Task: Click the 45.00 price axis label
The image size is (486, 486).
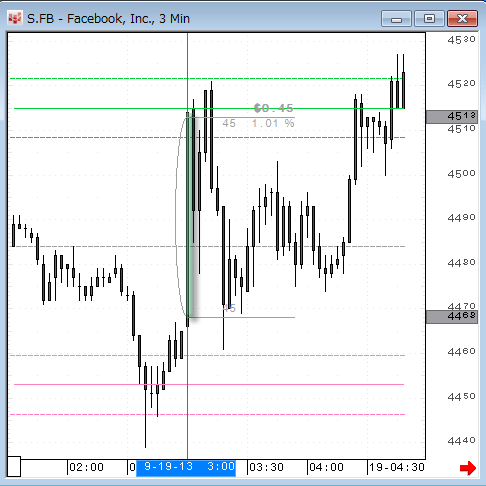Action: pos(461,174)
